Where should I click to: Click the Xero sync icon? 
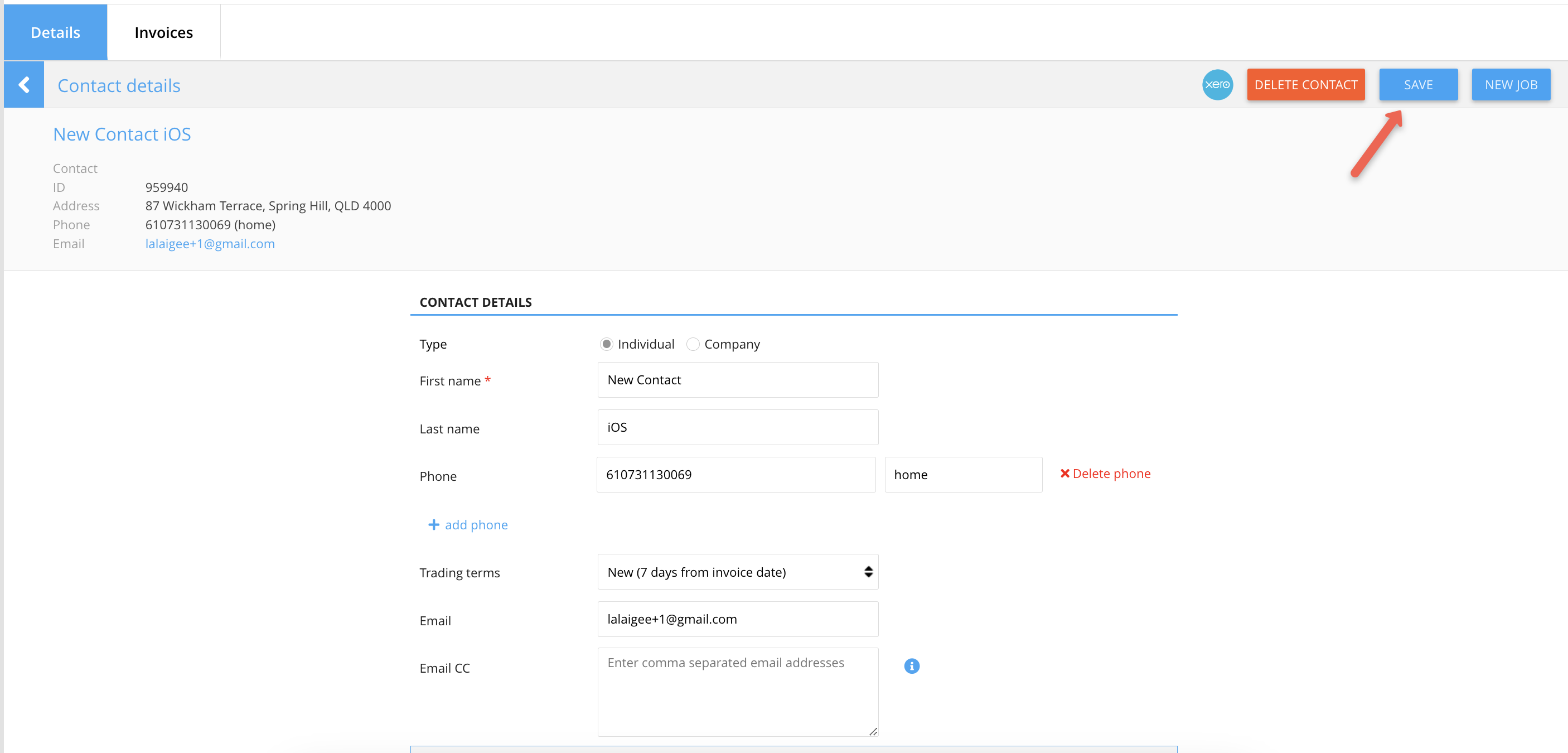(x=1217, y=85)
